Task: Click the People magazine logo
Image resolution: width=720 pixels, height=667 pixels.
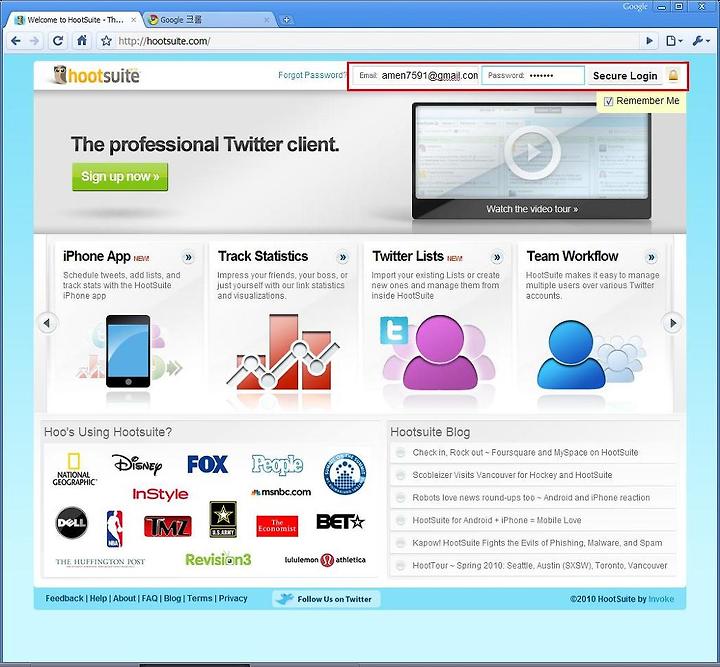Action: (x=277, y=465)
